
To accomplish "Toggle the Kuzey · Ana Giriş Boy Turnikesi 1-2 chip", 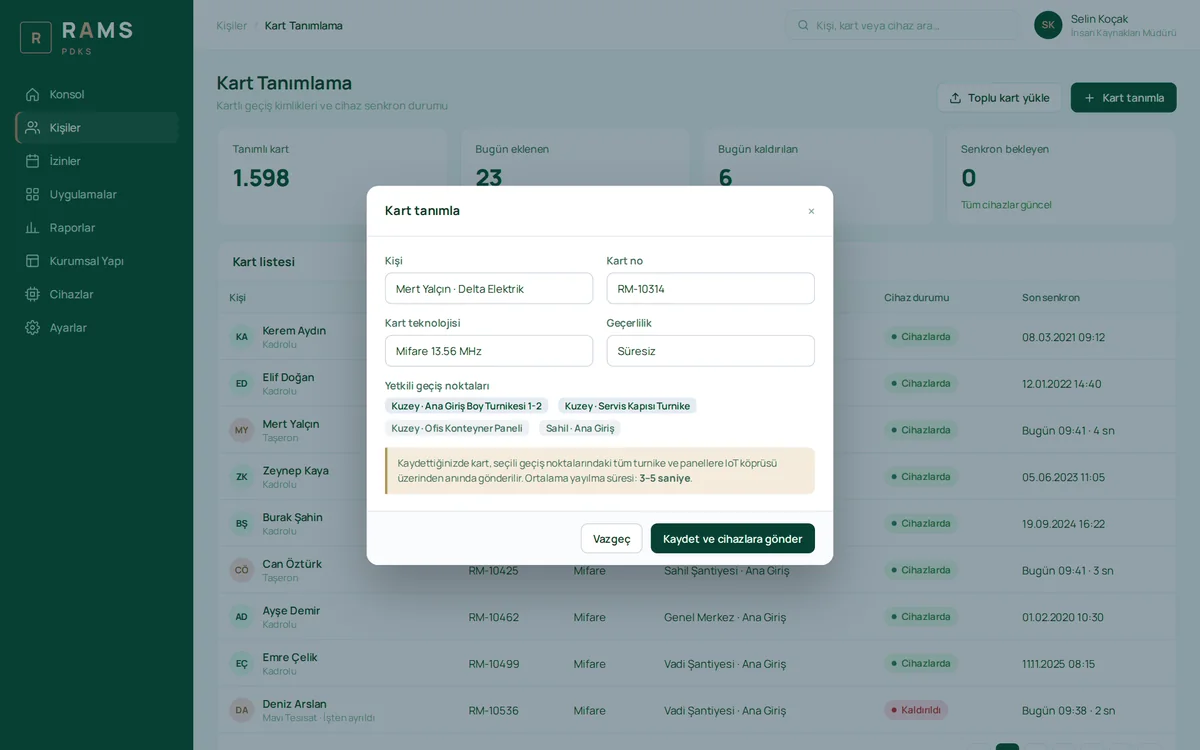I will (x=466, y=406).
